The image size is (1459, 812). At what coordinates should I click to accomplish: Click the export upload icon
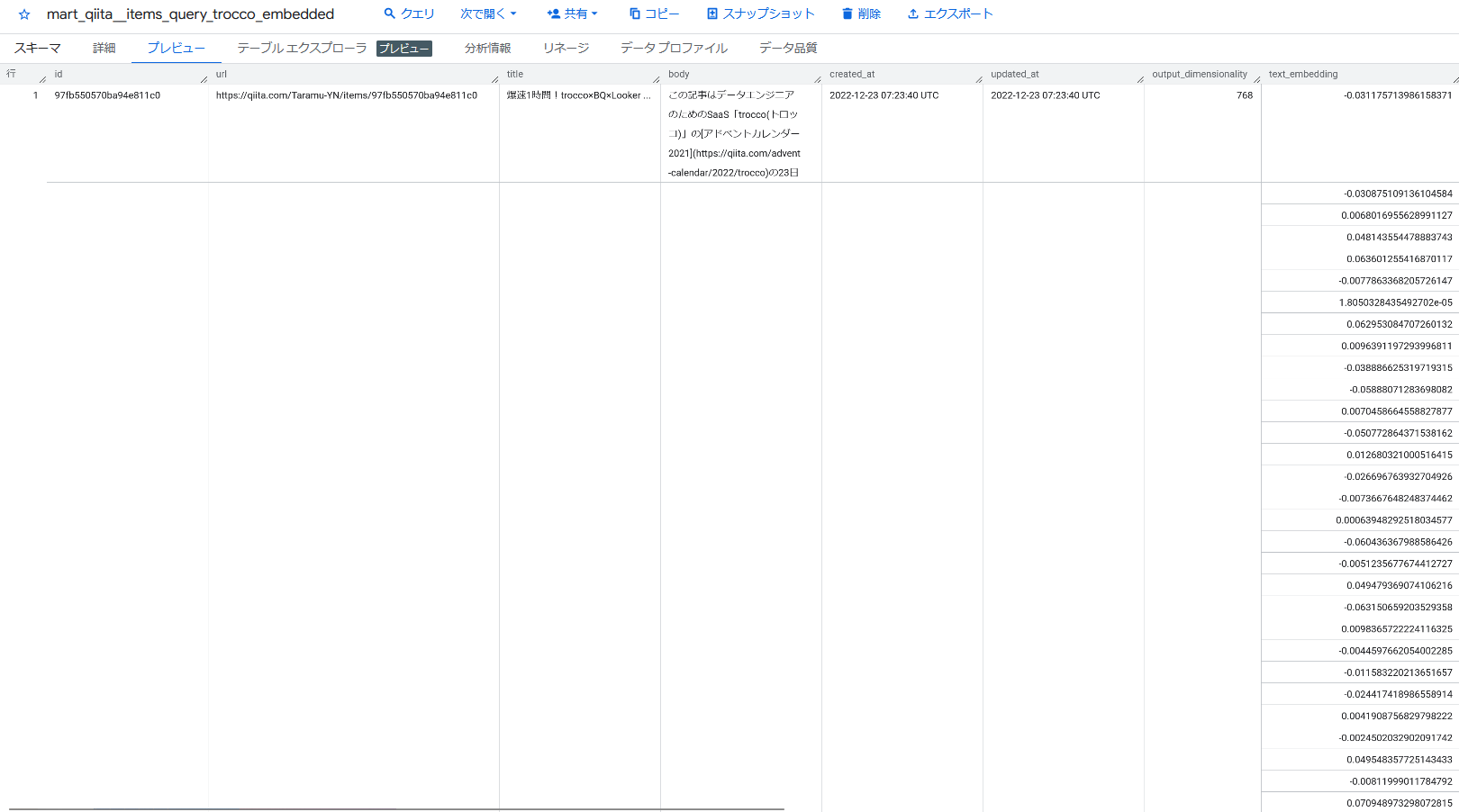click(913, 14)
